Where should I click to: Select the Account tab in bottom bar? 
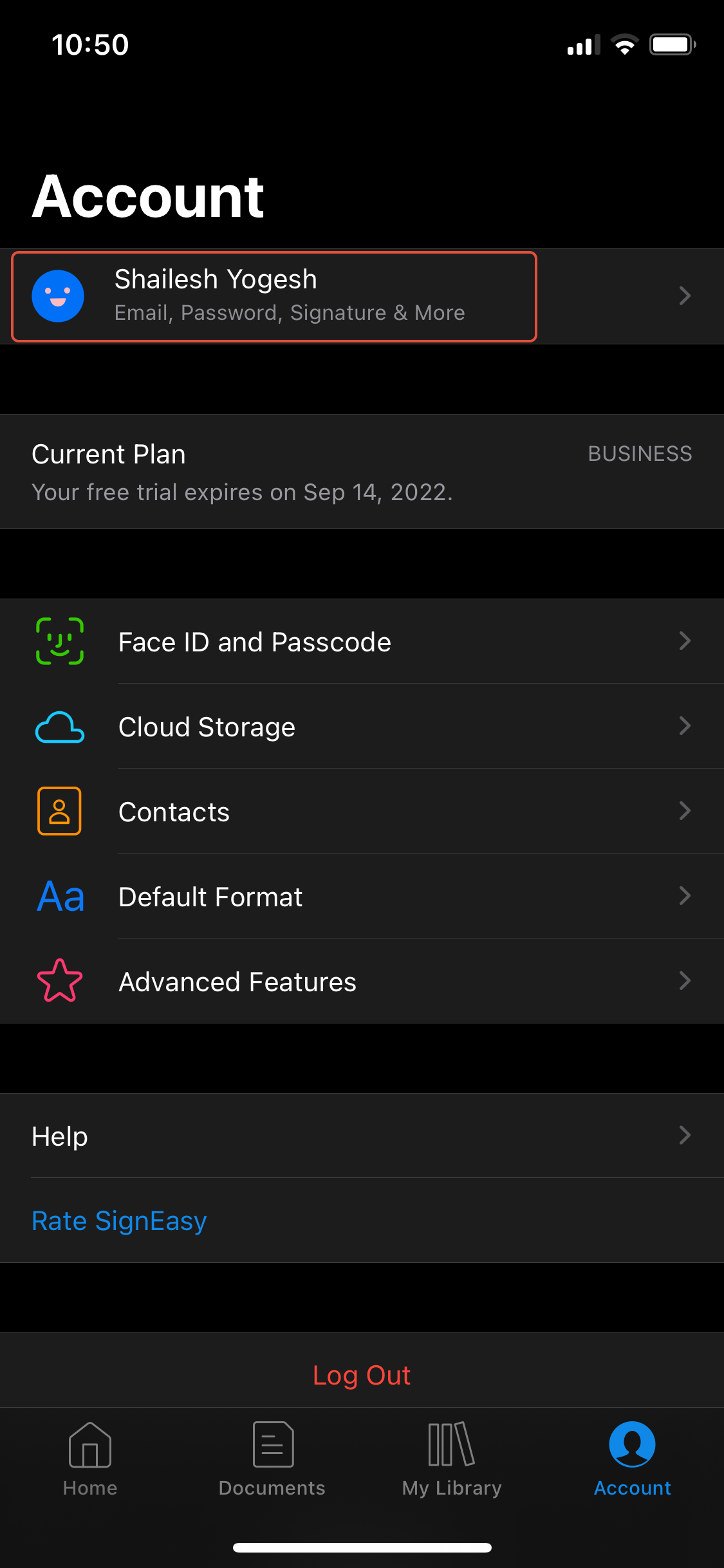coord(633,1459)
